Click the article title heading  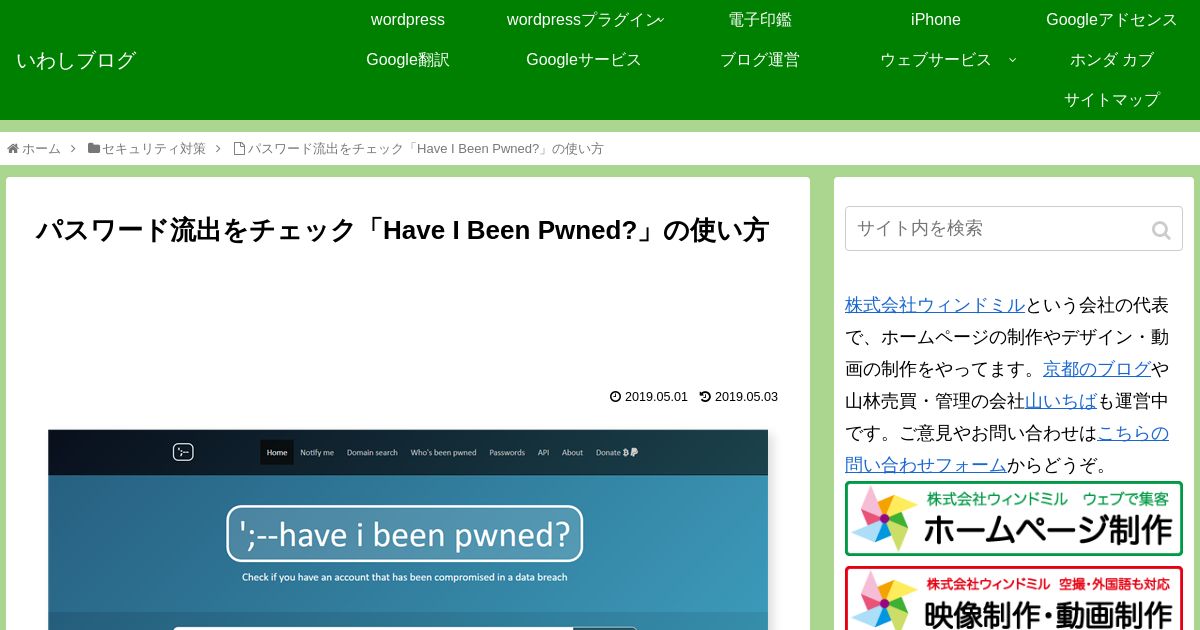pos(402,230)
